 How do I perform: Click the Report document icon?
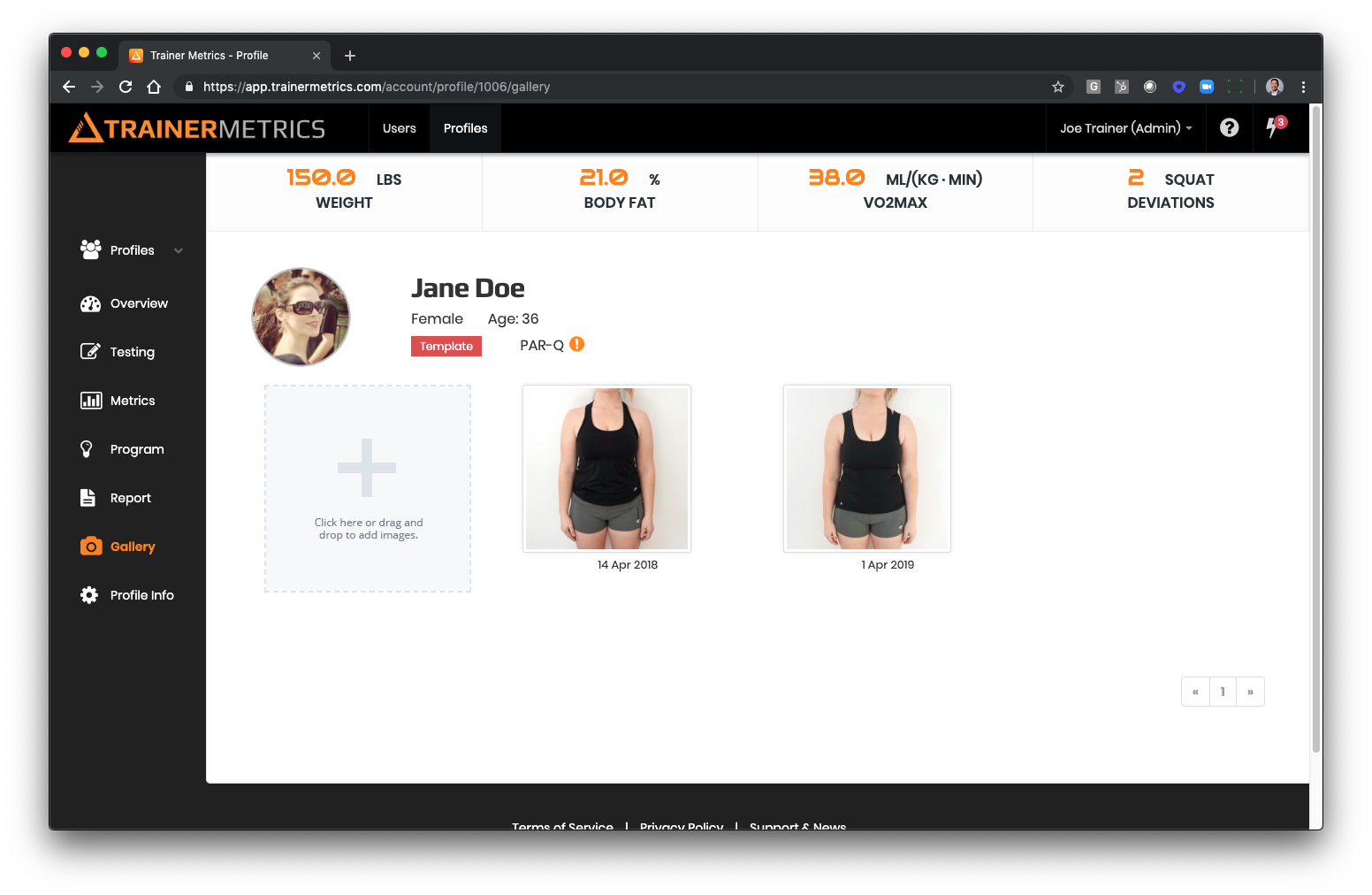[88, 498]
